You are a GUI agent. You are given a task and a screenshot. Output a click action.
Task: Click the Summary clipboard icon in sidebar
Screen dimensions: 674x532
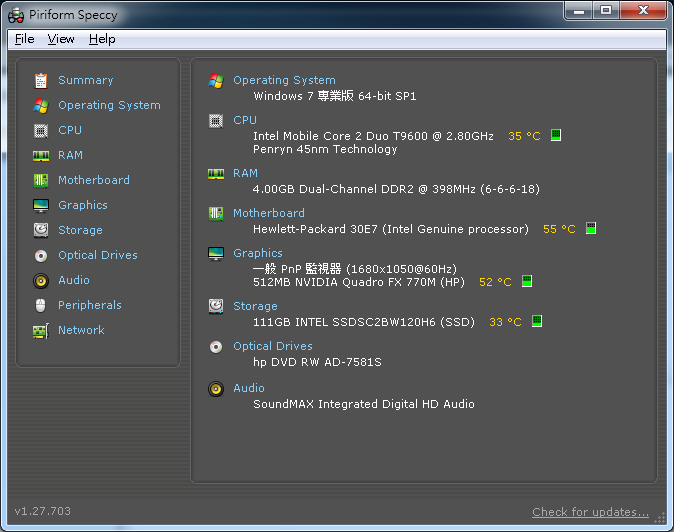tap(41, 80)
